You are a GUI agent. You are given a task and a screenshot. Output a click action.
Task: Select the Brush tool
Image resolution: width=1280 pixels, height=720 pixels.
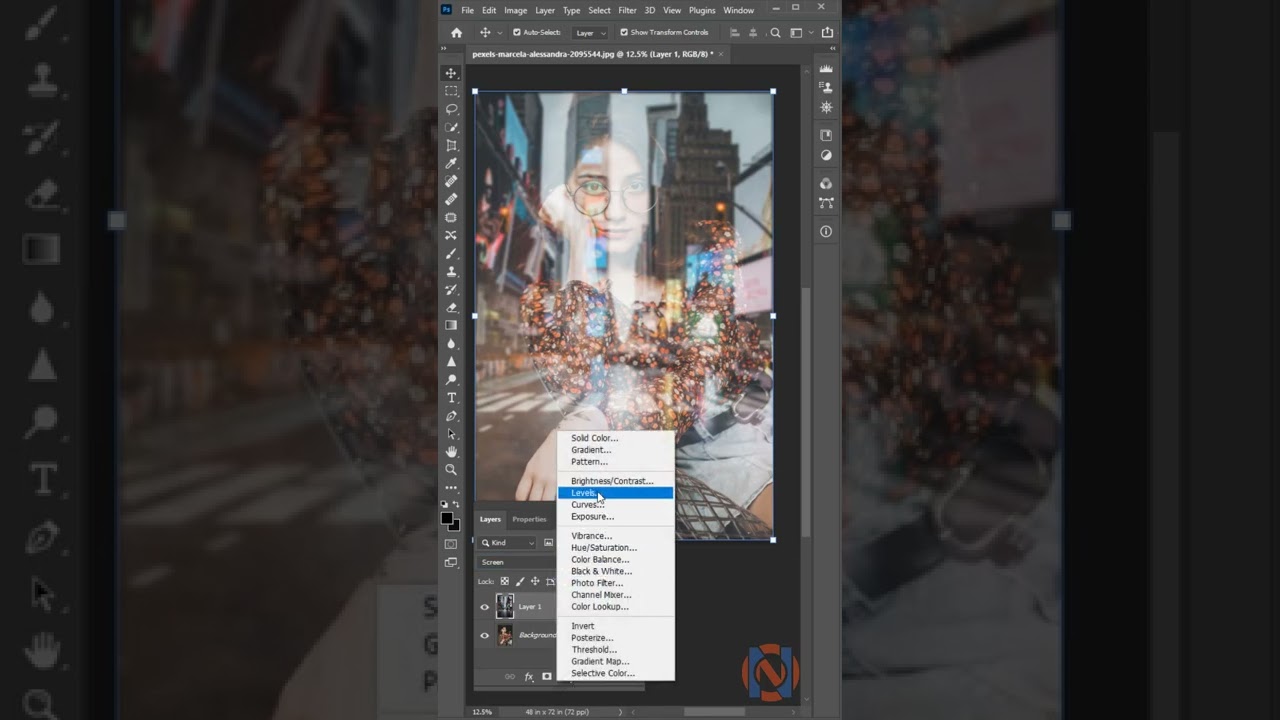pos(451,253)
